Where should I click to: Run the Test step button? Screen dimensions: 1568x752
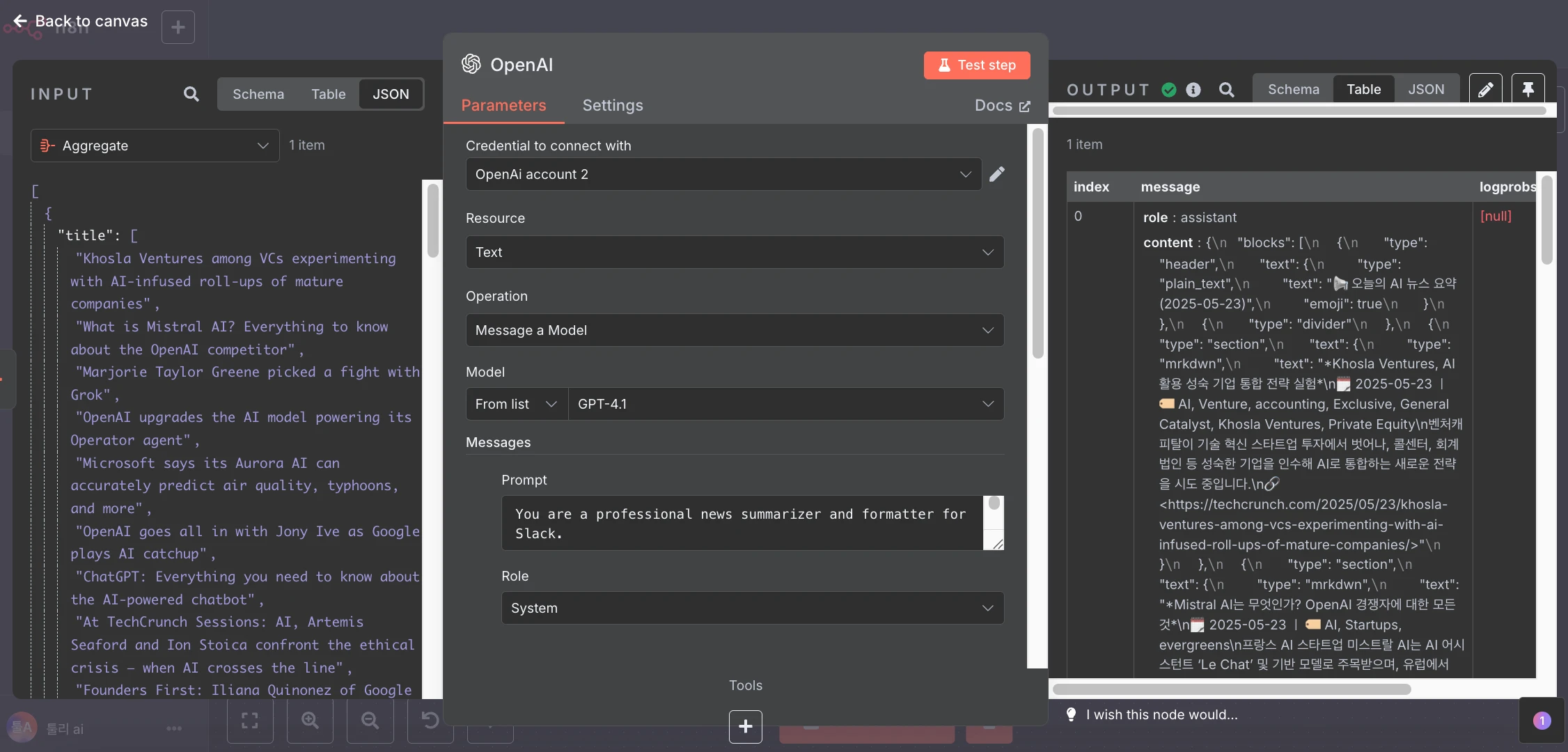coord(977,65)
